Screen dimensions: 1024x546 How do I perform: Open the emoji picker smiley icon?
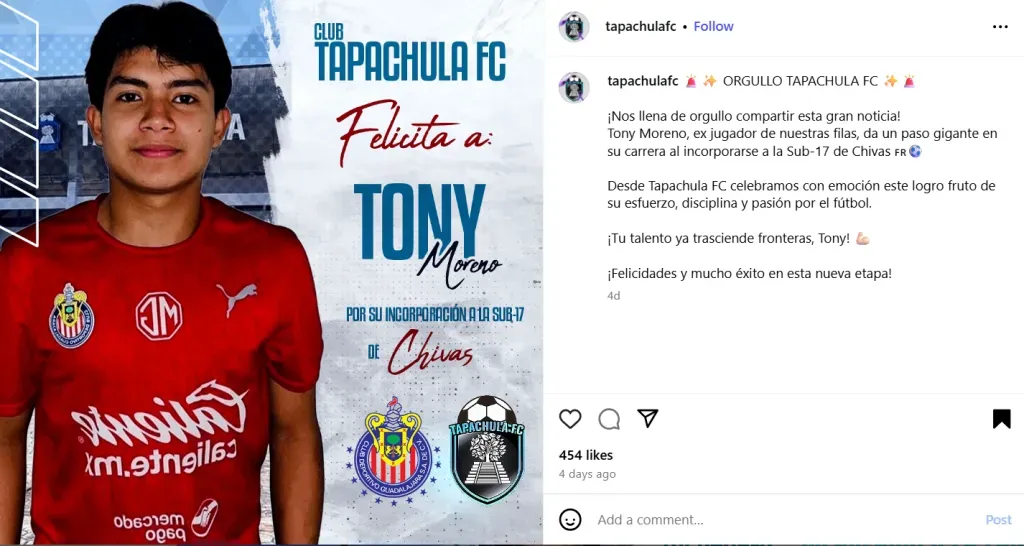[570, 520]
